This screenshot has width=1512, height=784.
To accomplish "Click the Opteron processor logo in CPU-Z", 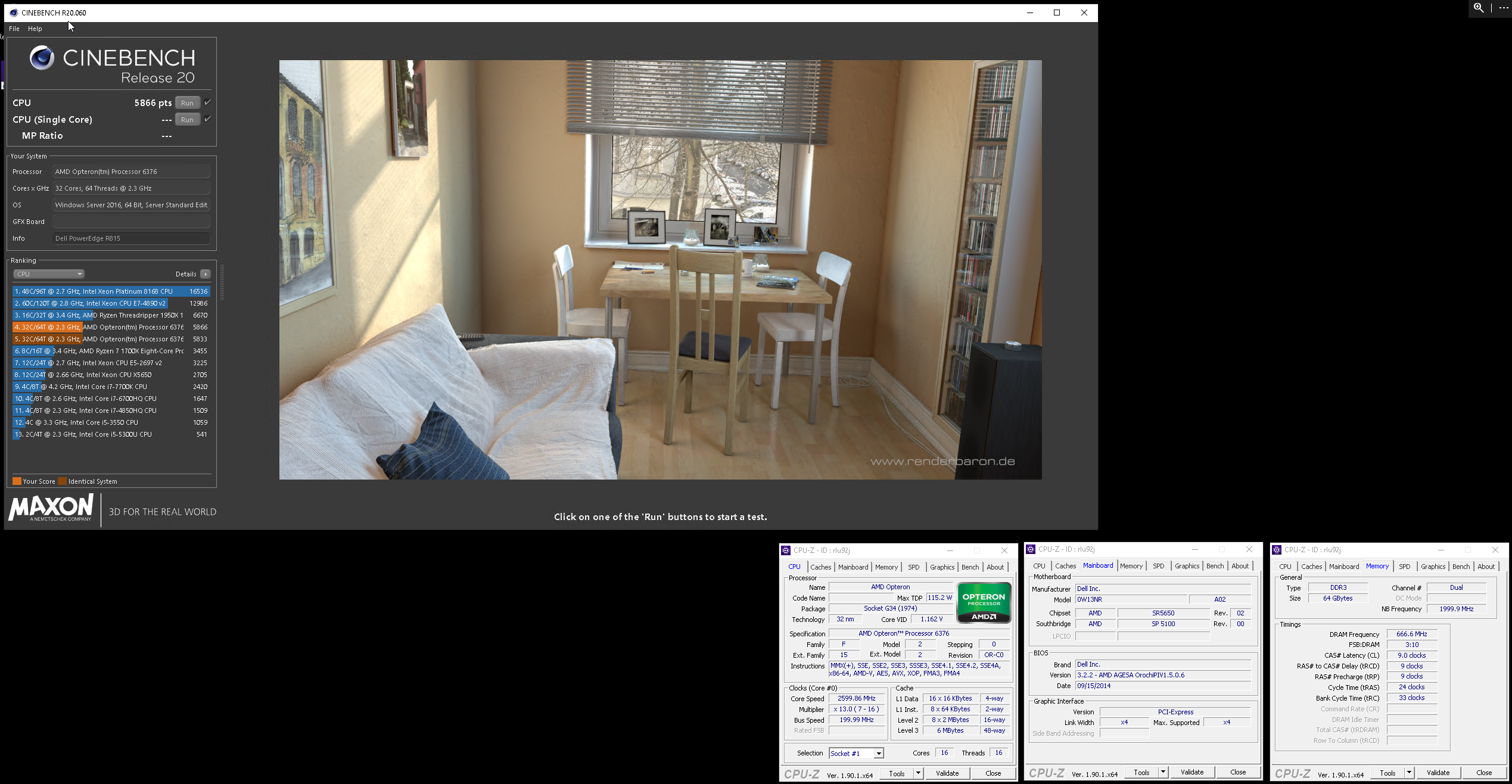I will point(984,603).
